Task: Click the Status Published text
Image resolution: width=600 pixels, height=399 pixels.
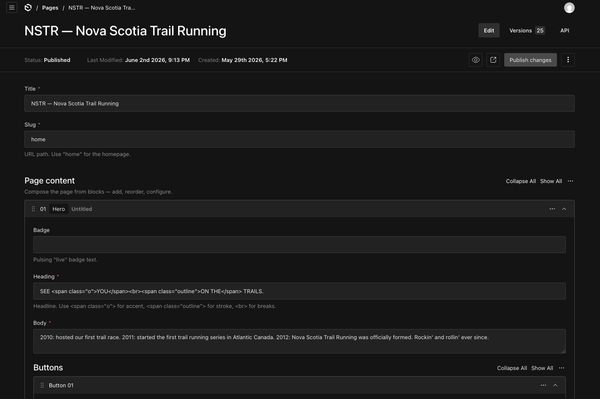Action: pos(47,60)
